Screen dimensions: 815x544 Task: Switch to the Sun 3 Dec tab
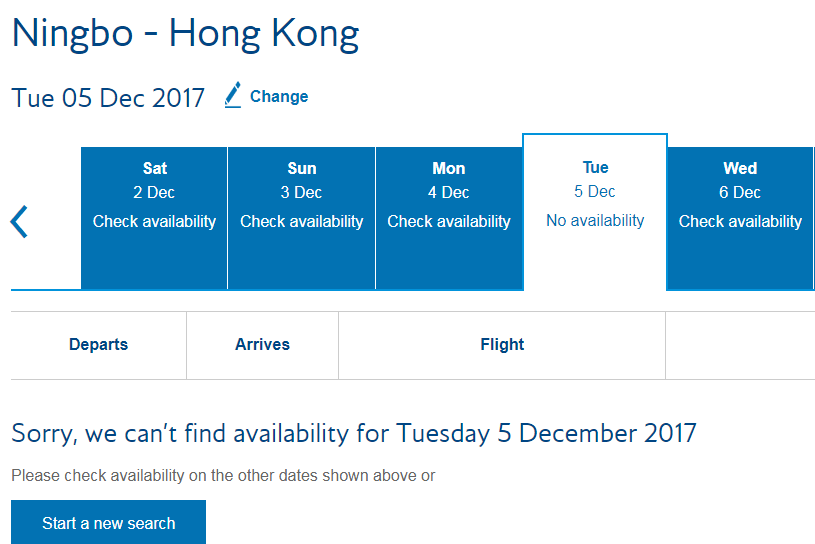[x=301, y=180]
